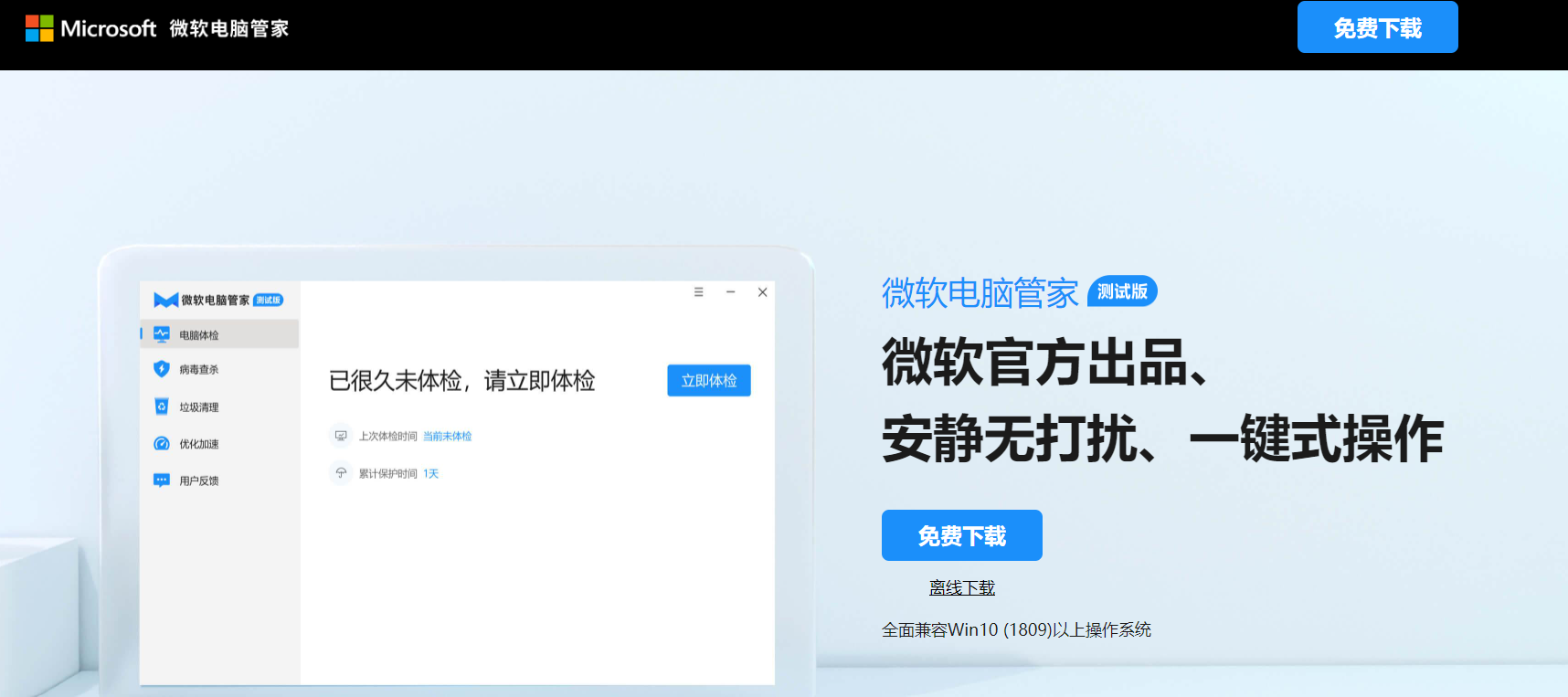Click the 已很久未体检，请立即体检 message

[x=462, y=381]
